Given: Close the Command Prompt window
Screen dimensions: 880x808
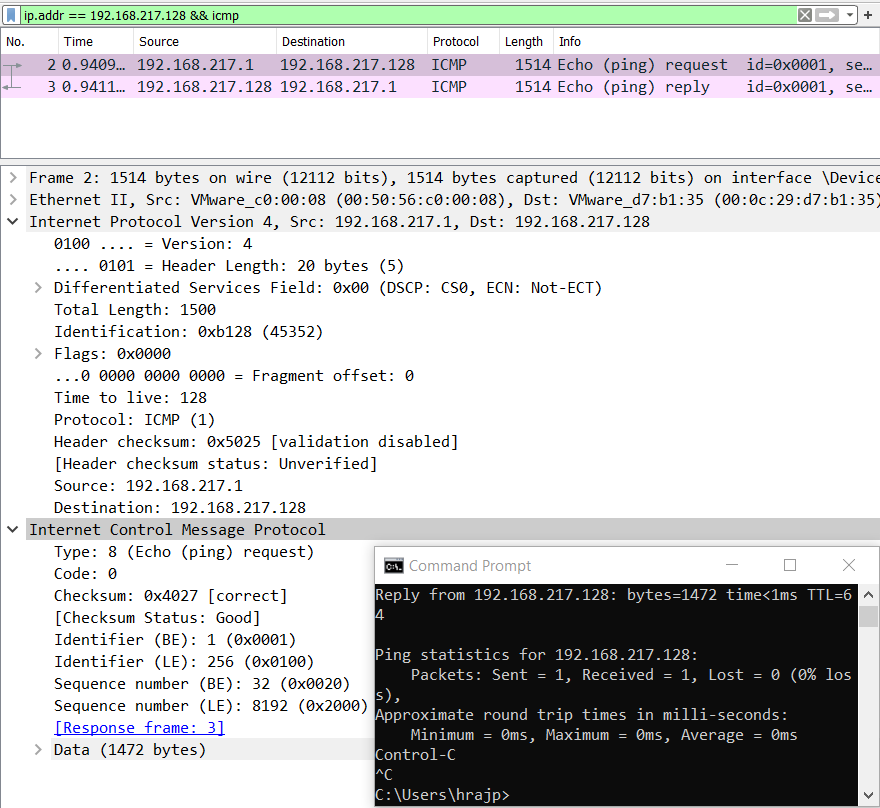Looking at the screenshot, I should (x=849, y=565).
